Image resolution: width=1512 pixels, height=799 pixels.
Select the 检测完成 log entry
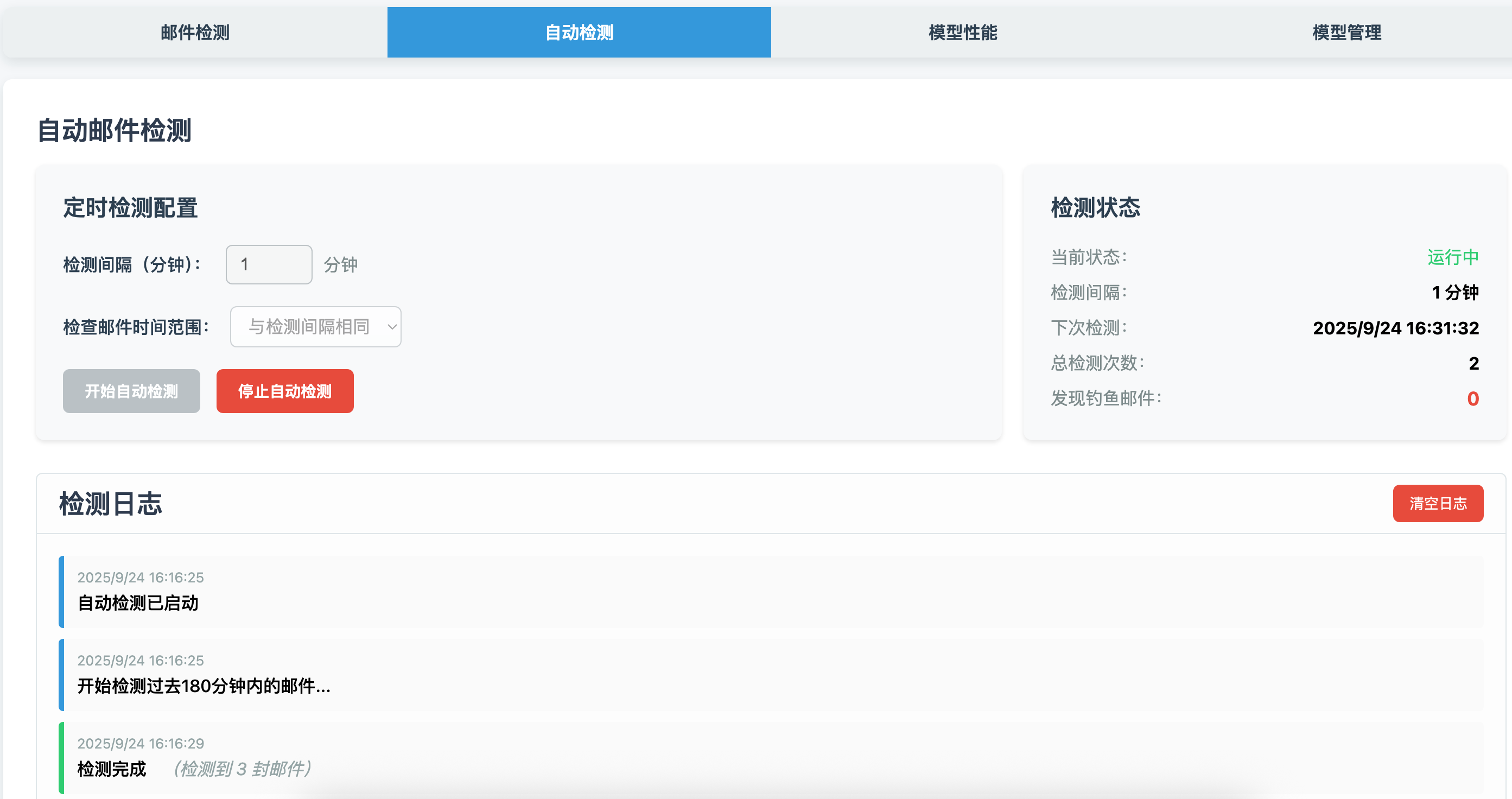771,758
